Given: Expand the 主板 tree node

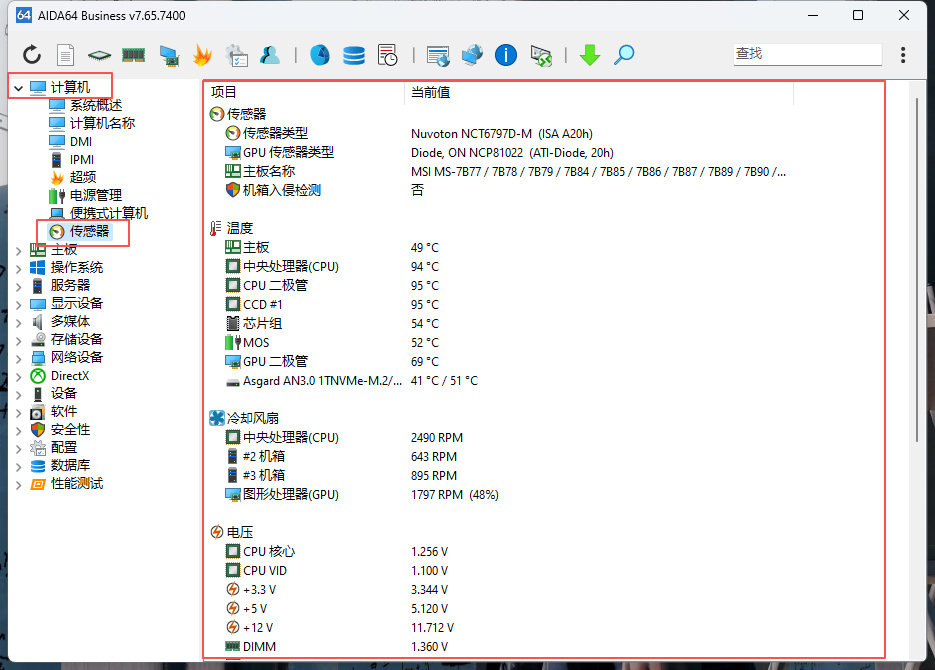Looking at the screenshot, I should pos(18,250).
